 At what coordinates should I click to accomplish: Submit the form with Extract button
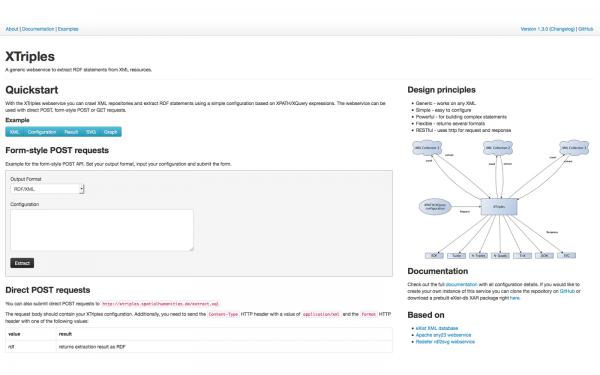coord(22,263)
